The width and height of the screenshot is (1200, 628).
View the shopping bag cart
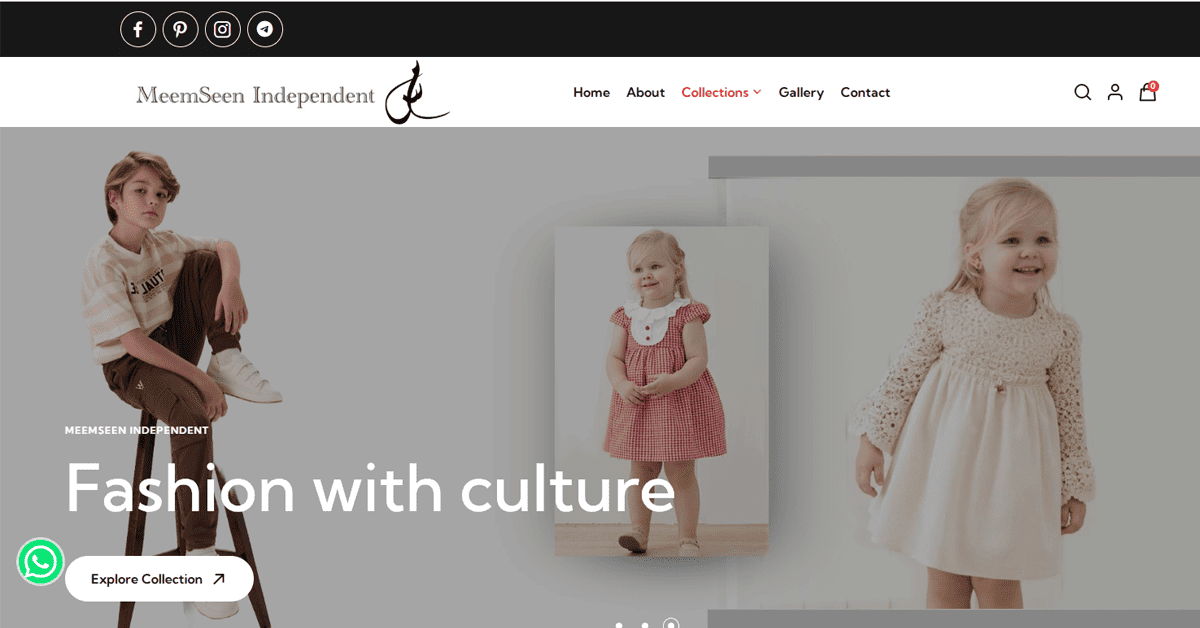1148,91
